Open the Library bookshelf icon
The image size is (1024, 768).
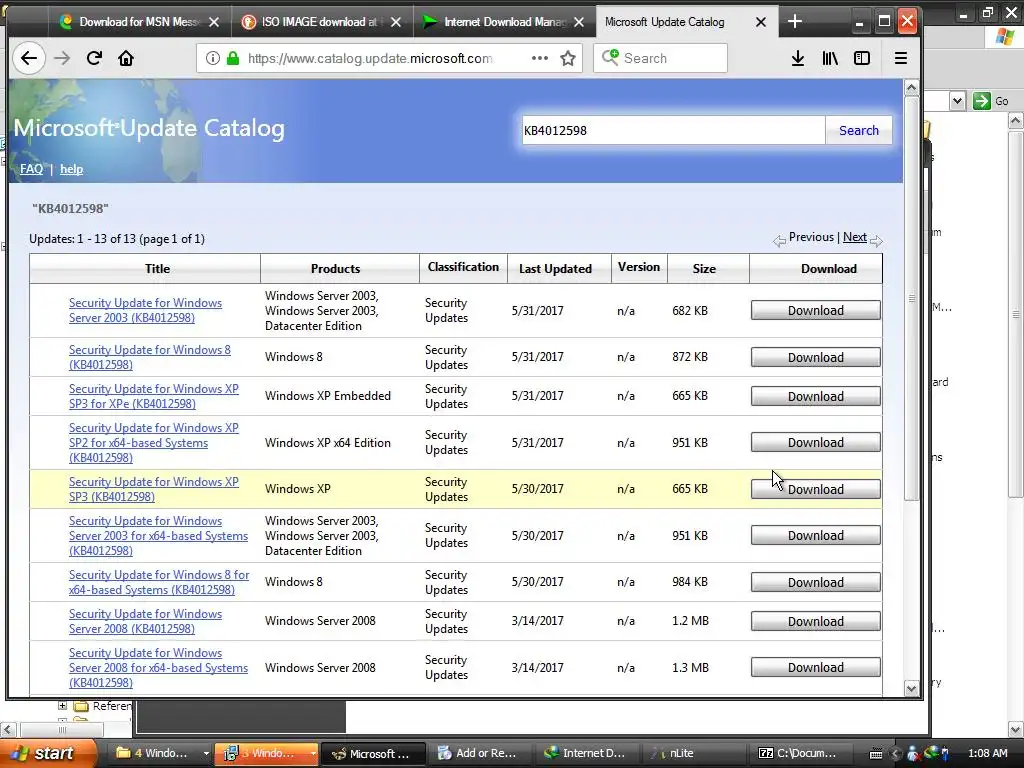tap(830, 58)
